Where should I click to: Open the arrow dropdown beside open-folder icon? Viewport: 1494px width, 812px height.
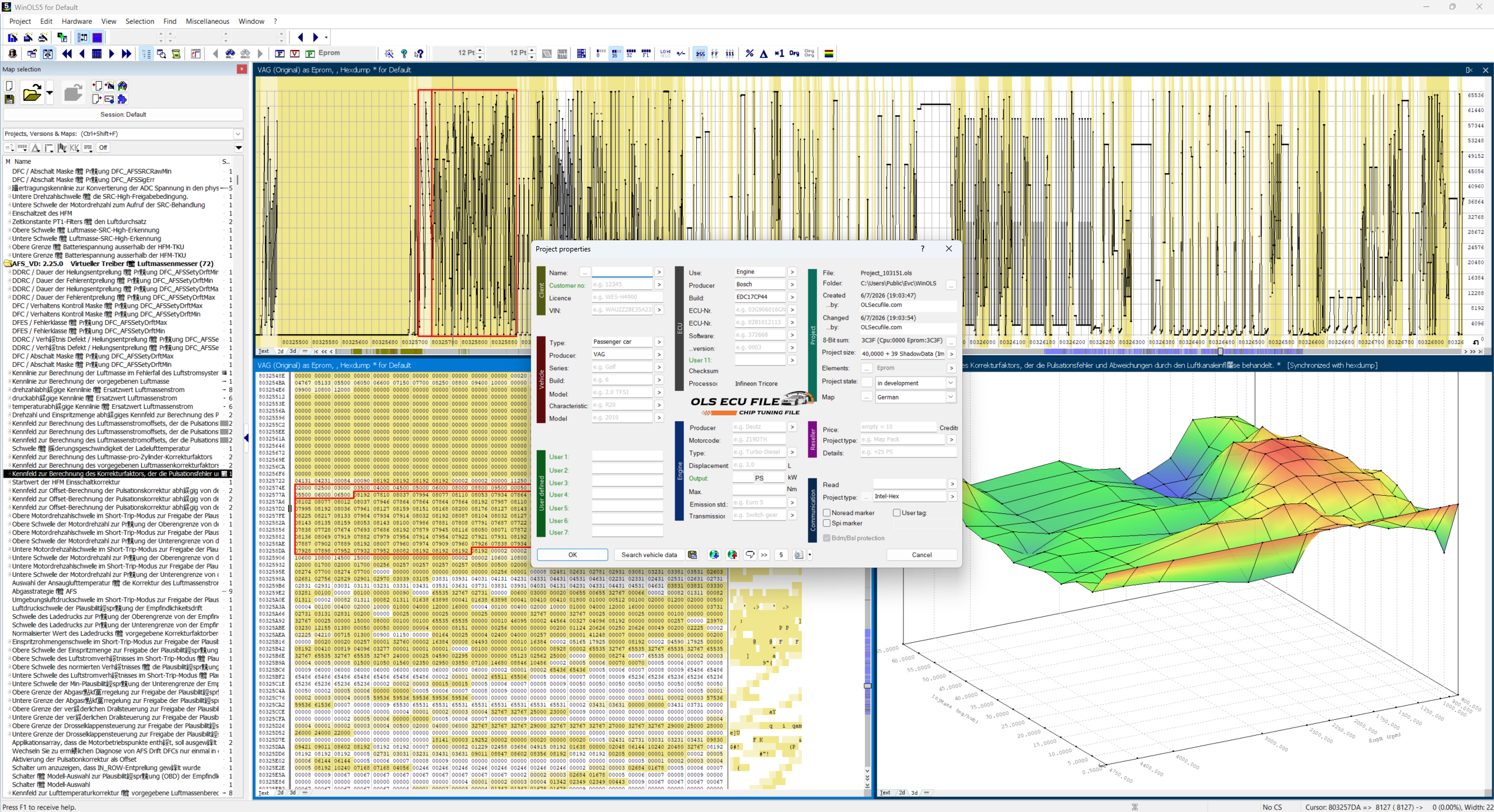pyautogui.click(x=50, y=93)
